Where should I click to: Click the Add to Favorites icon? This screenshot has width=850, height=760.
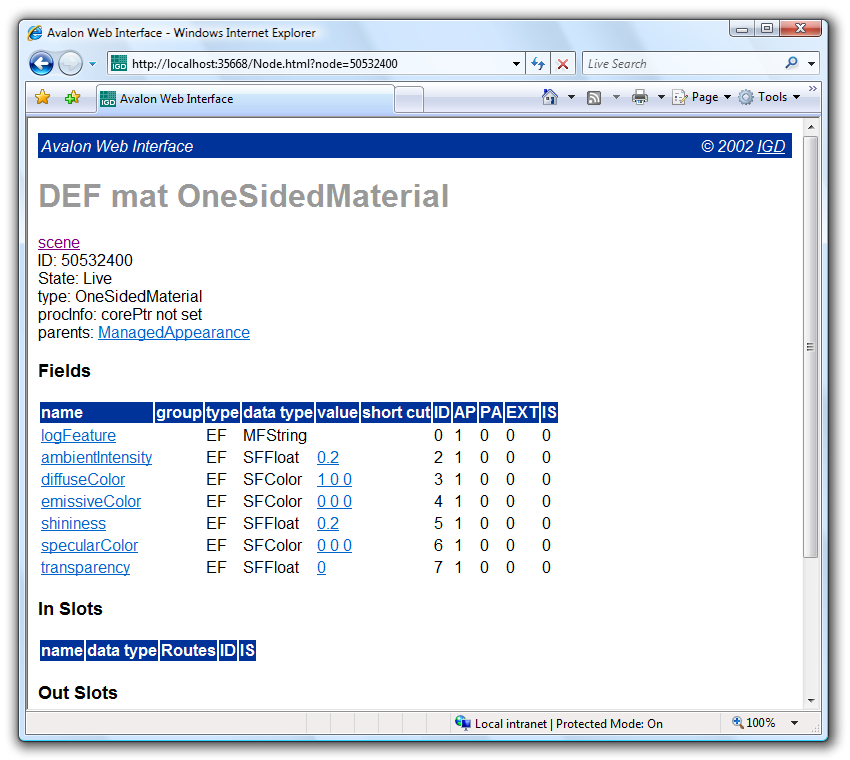pos(72,98)
